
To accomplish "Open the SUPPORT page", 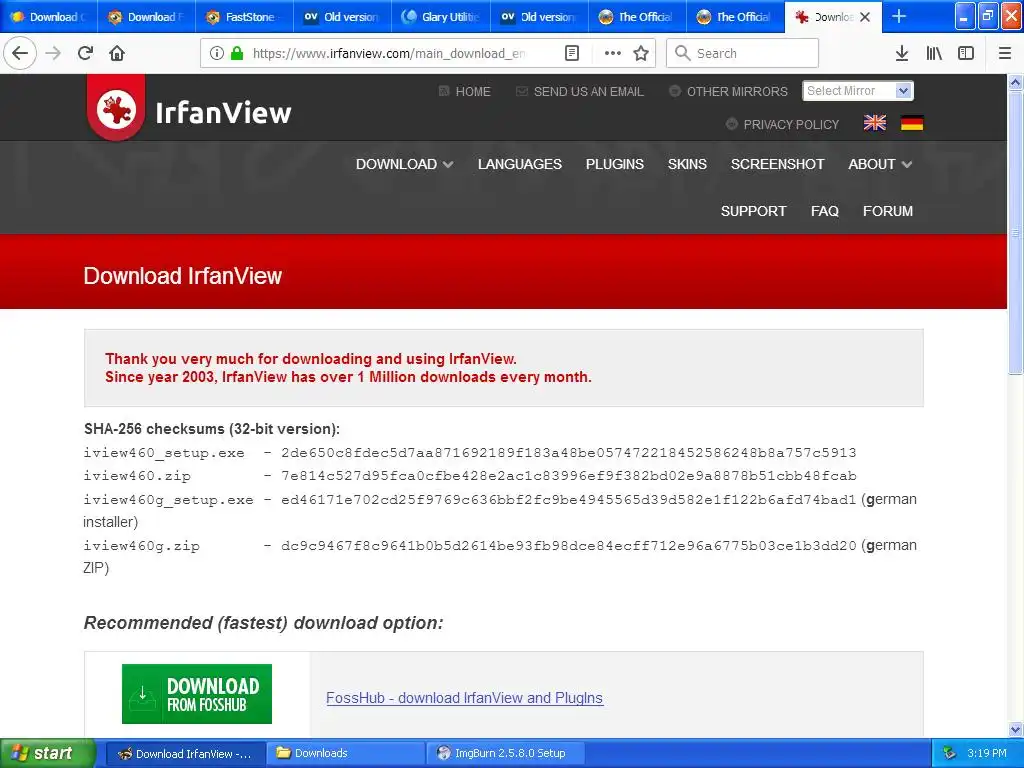I will pos(753,211).
